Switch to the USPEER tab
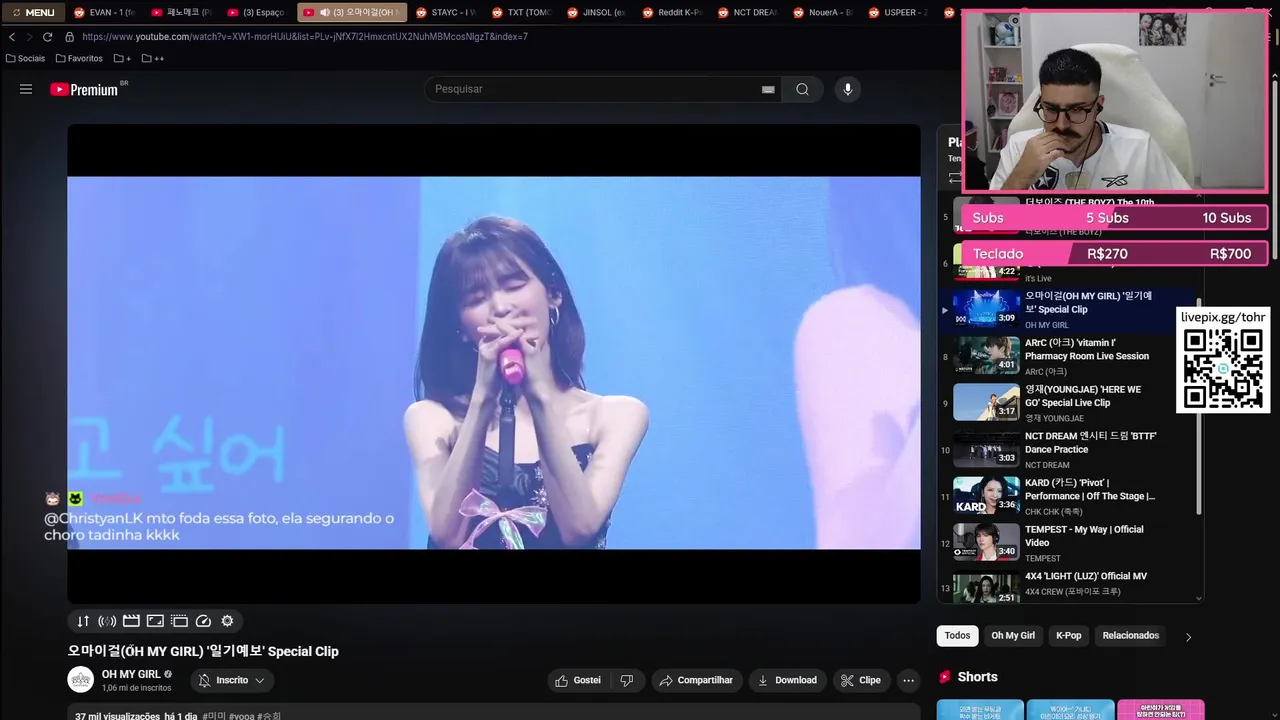Screen dimensions: 1280x720 pos(898,12)
